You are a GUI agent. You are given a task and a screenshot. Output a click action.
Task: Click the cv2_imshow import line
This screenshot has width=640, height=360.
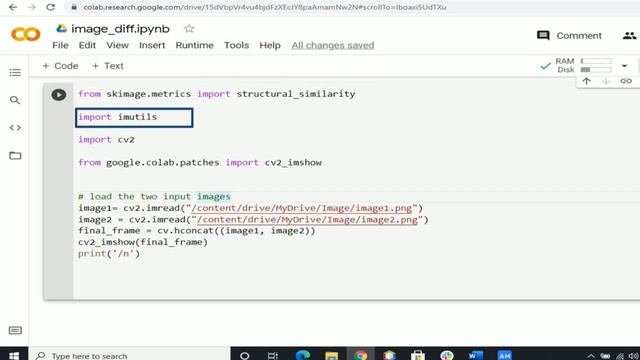click(200, 162)
